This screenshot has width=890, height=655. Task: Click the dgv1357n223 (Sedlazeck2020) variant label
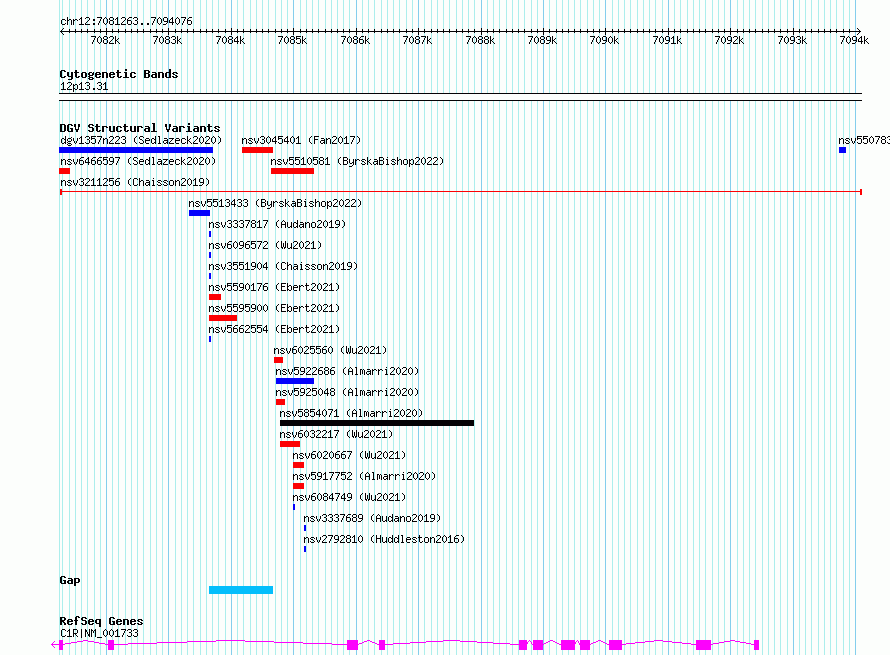(x=141, y=140)
